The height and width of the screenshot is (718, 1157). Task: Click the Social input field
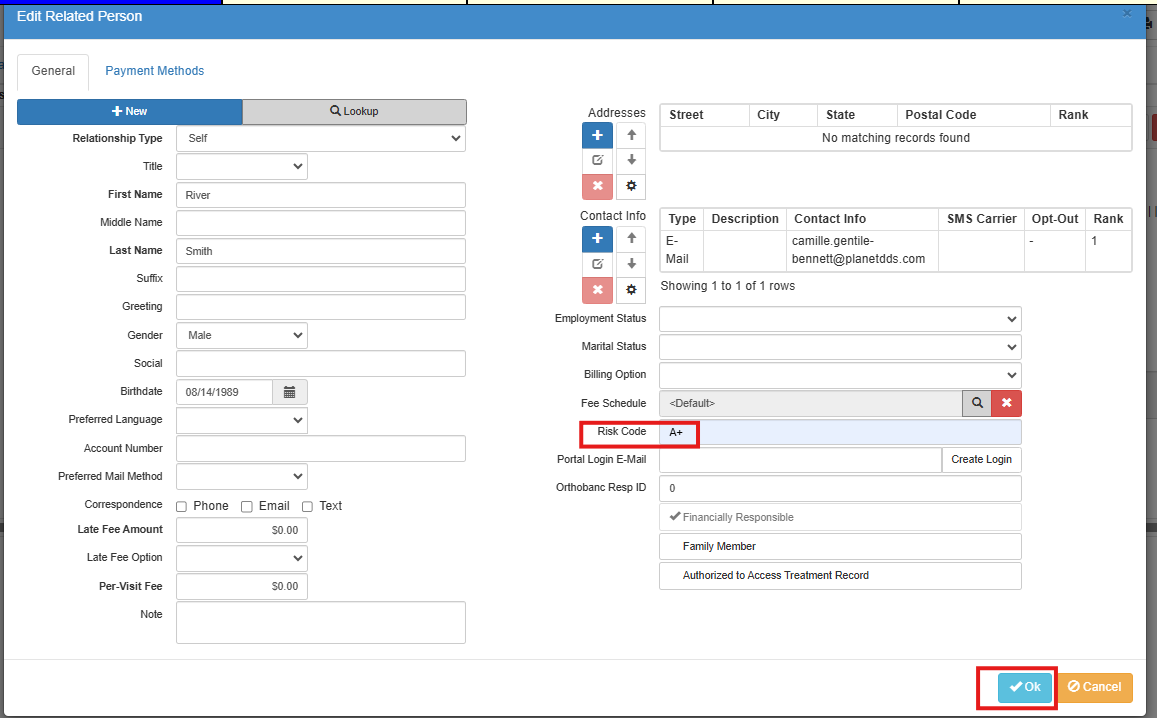coord(320,364)
